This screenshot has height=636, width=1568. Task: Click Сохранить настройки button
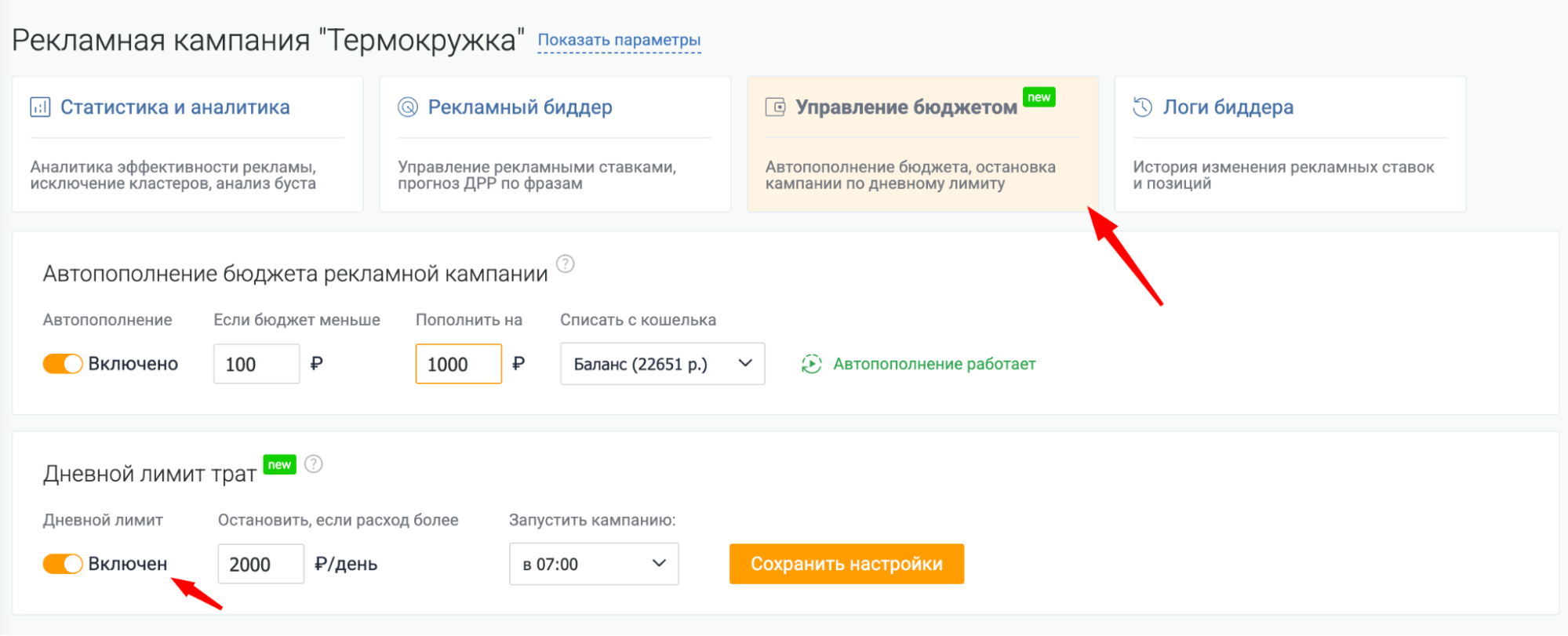point(846,564)
